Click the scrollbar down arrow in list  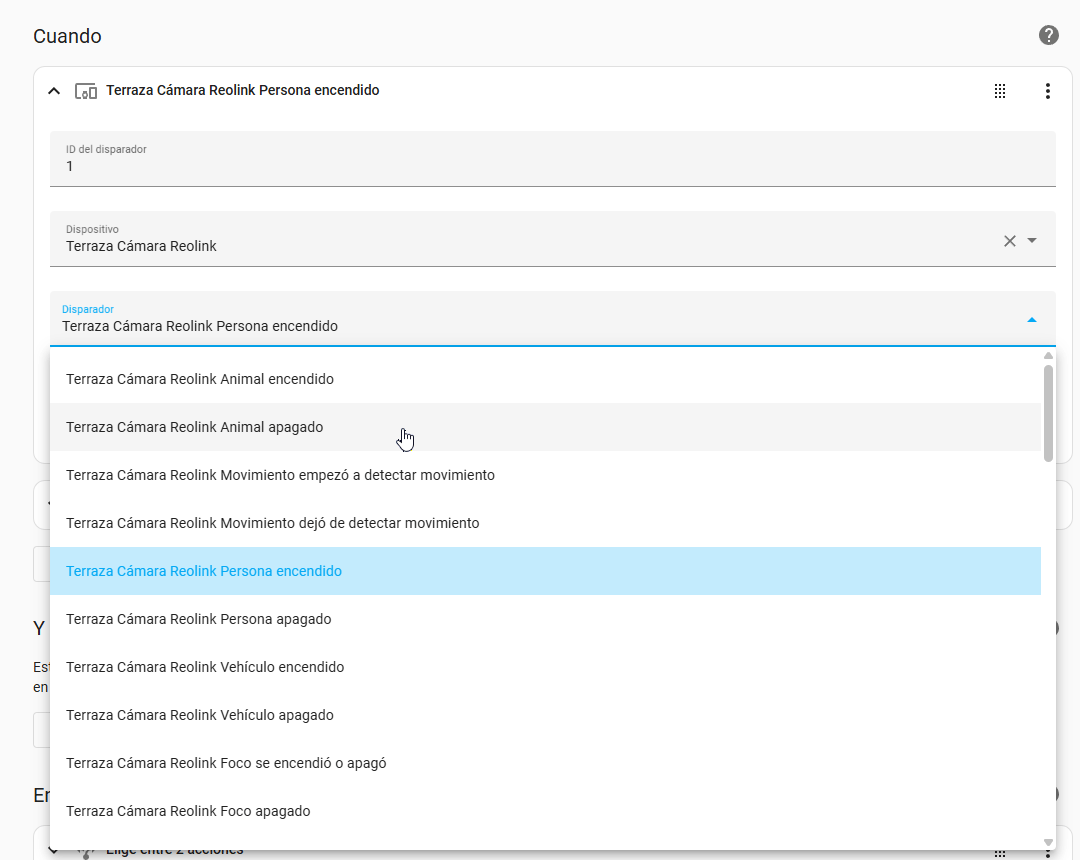1048,843
